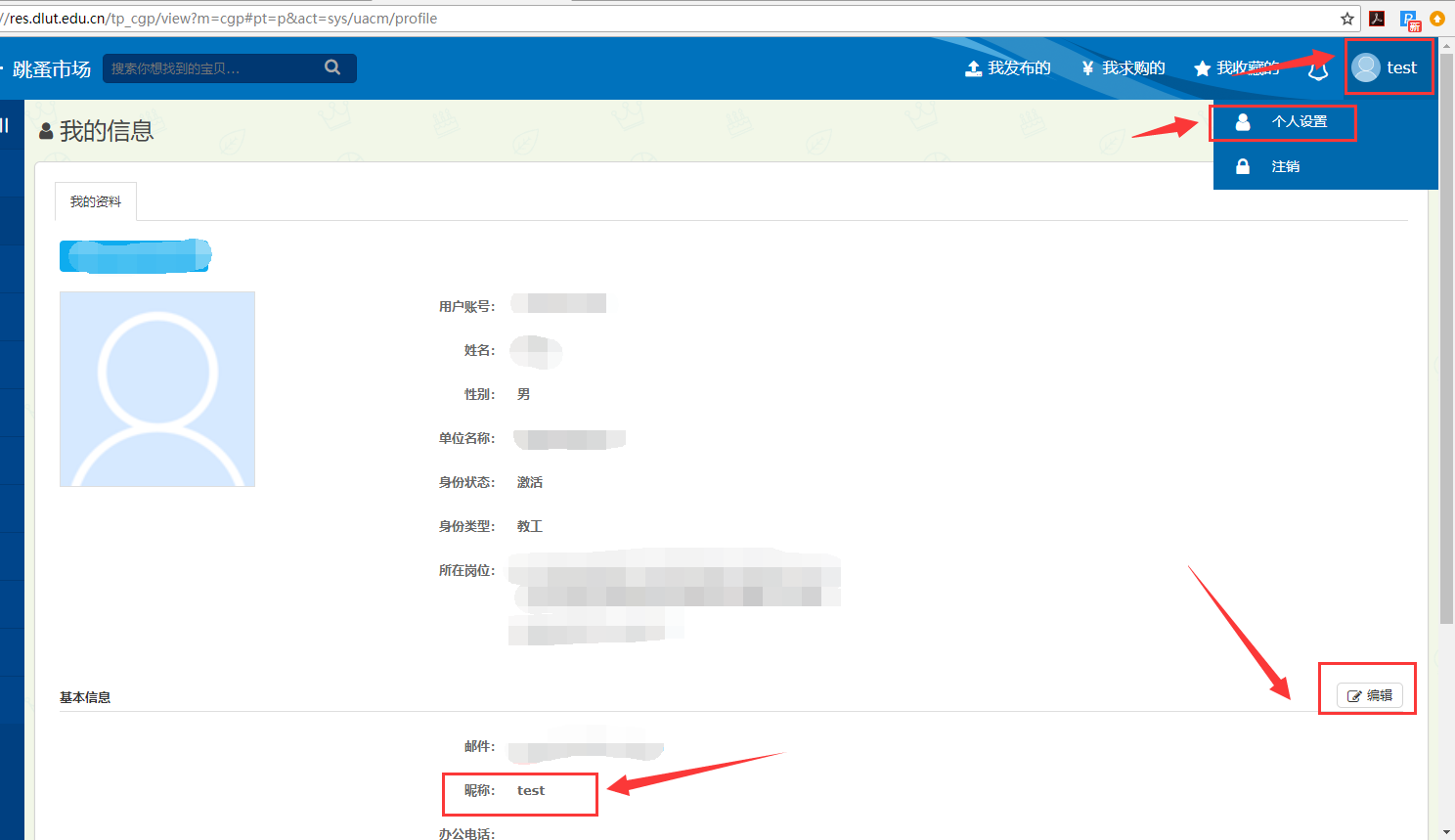Bookmark this page with the star icon

tap(1346, 19)
